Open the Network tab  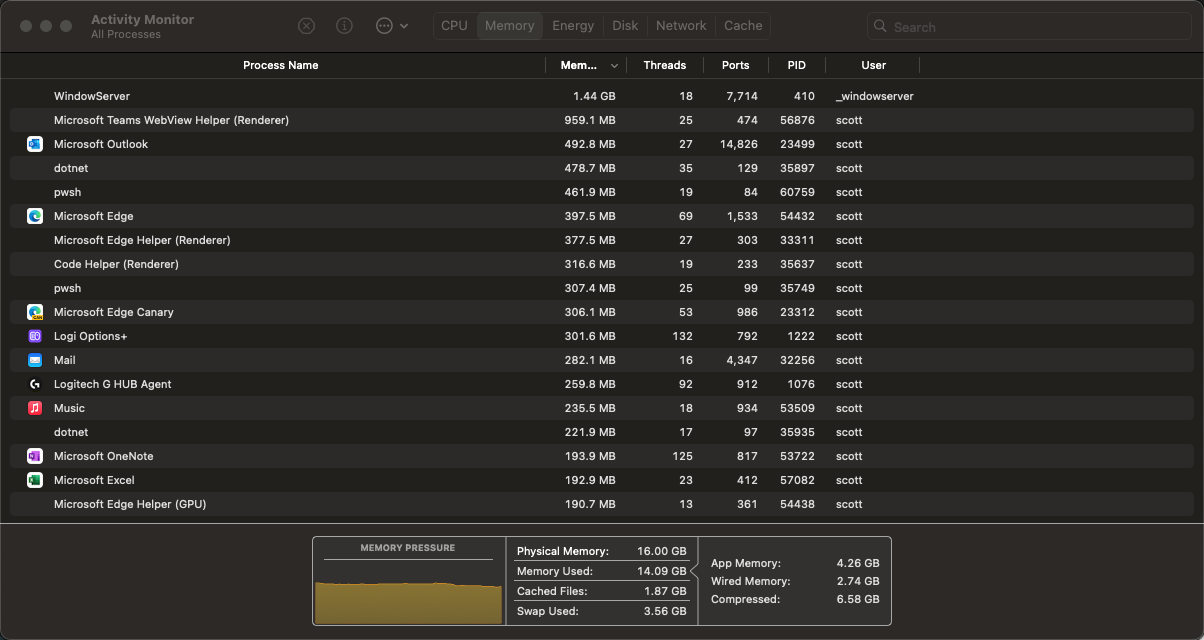pos(681,26)
